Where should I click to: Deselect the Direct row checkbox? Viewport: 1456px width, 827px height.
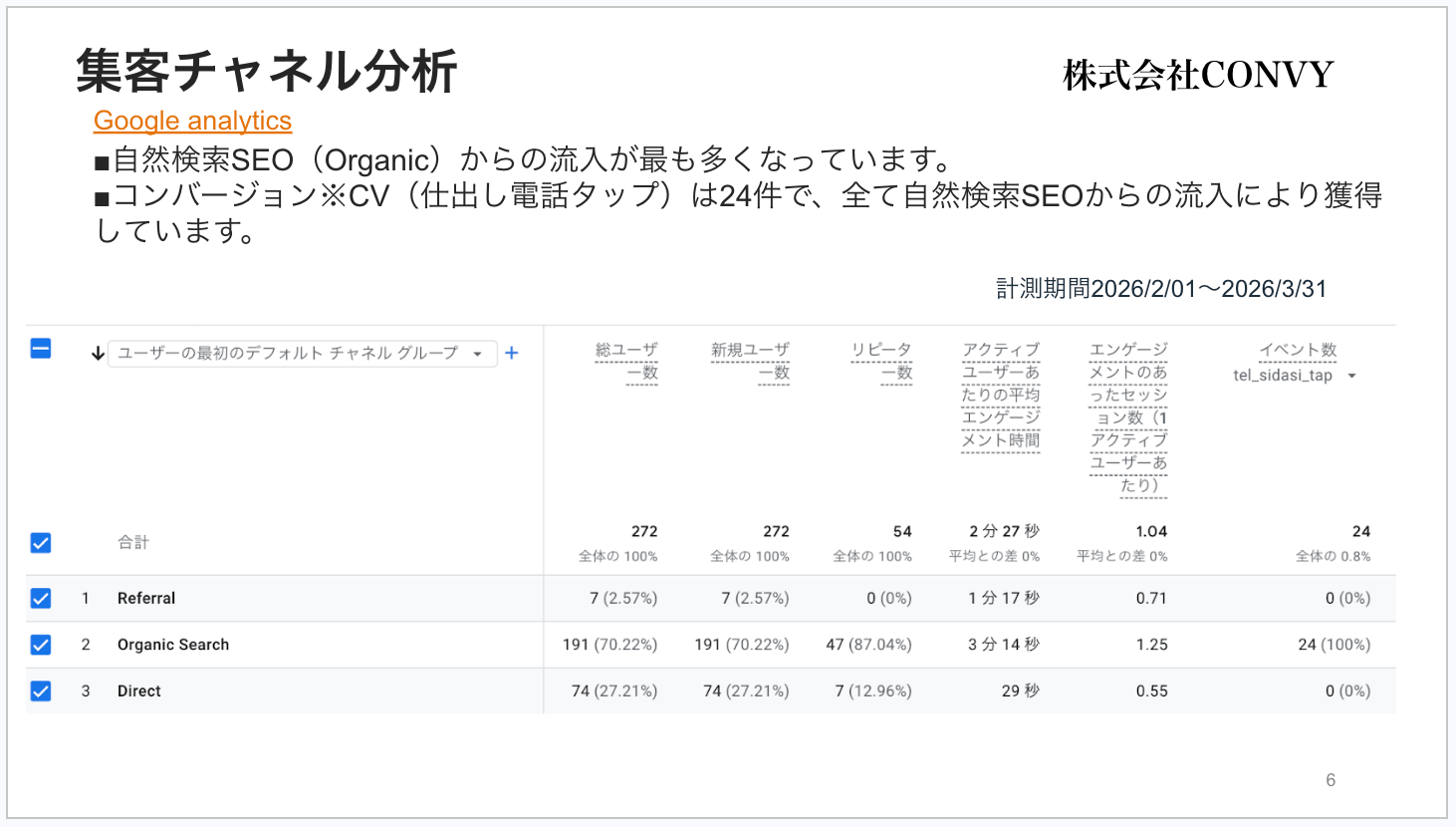tap(41, 690)
